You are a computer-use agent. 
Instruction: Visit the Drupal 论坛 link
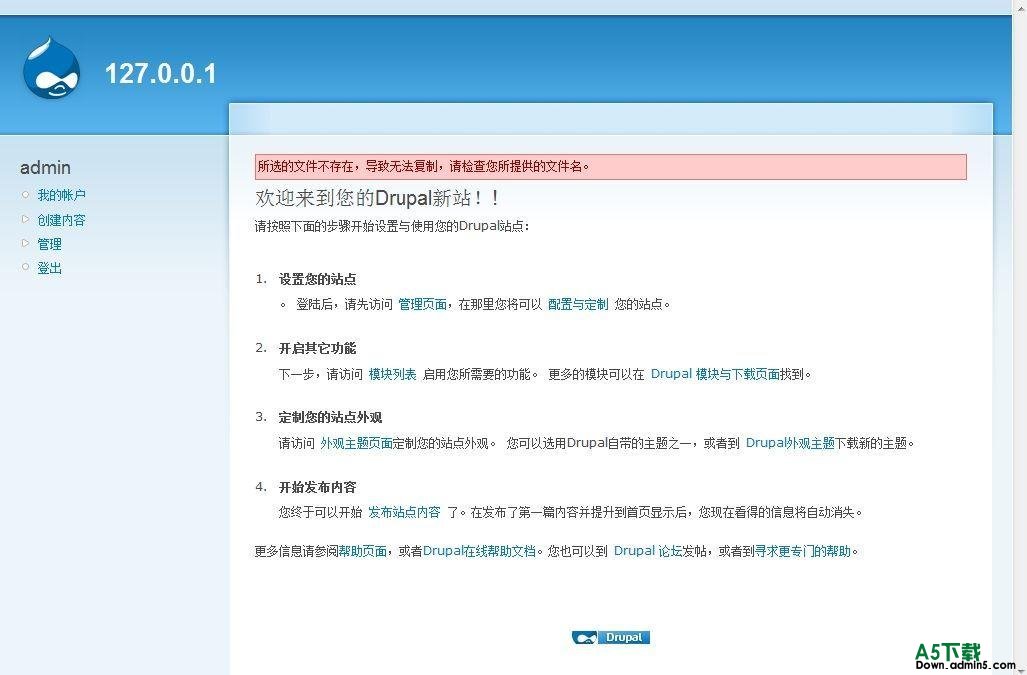(x=648, y=551)
